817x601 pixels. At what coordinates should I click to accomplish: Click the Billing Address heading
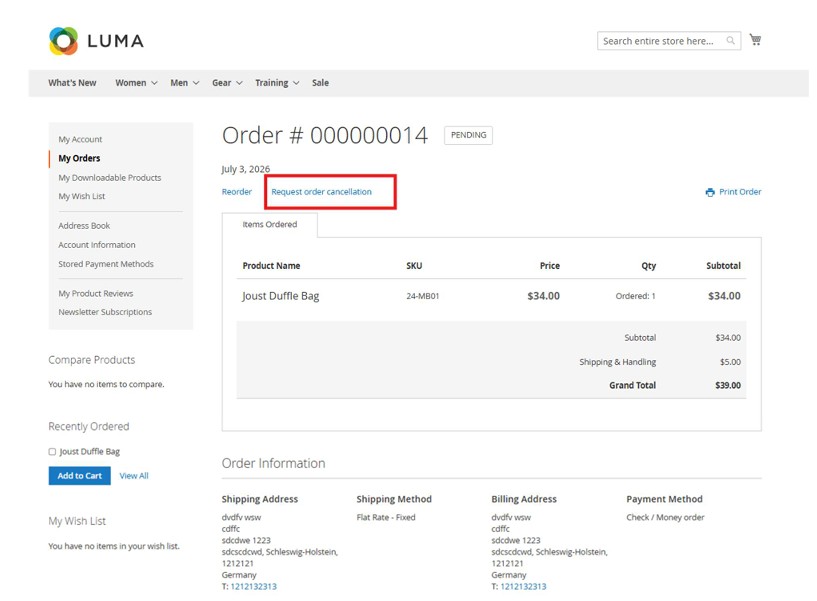(524, 499)
